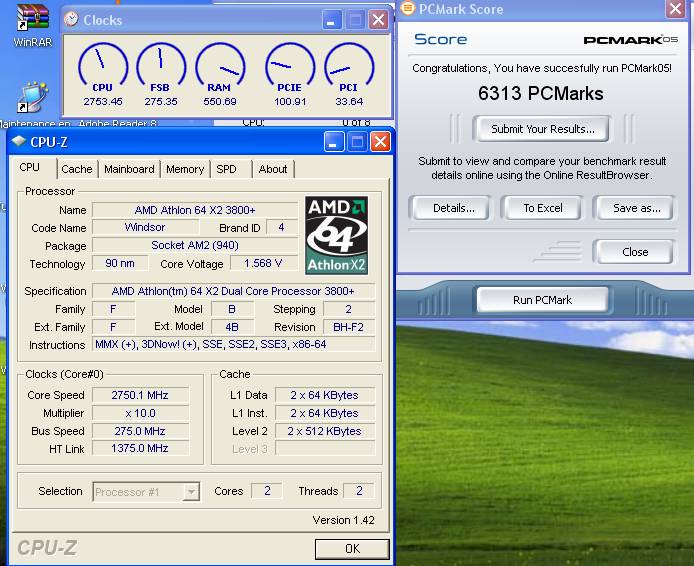
Task: Close the Clocks window
Action: [378, 20]
